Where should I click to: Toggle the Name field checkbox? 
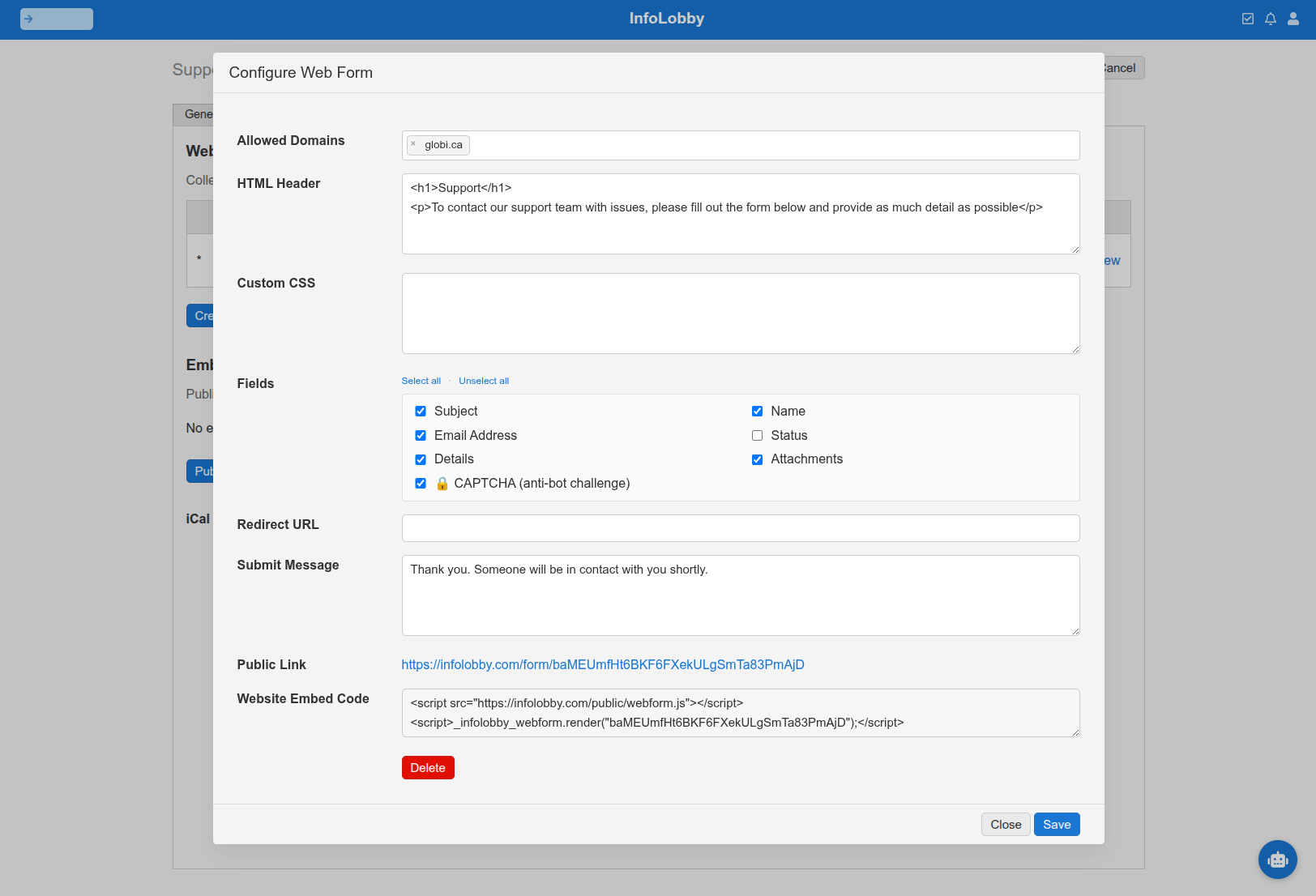(757, 412)
